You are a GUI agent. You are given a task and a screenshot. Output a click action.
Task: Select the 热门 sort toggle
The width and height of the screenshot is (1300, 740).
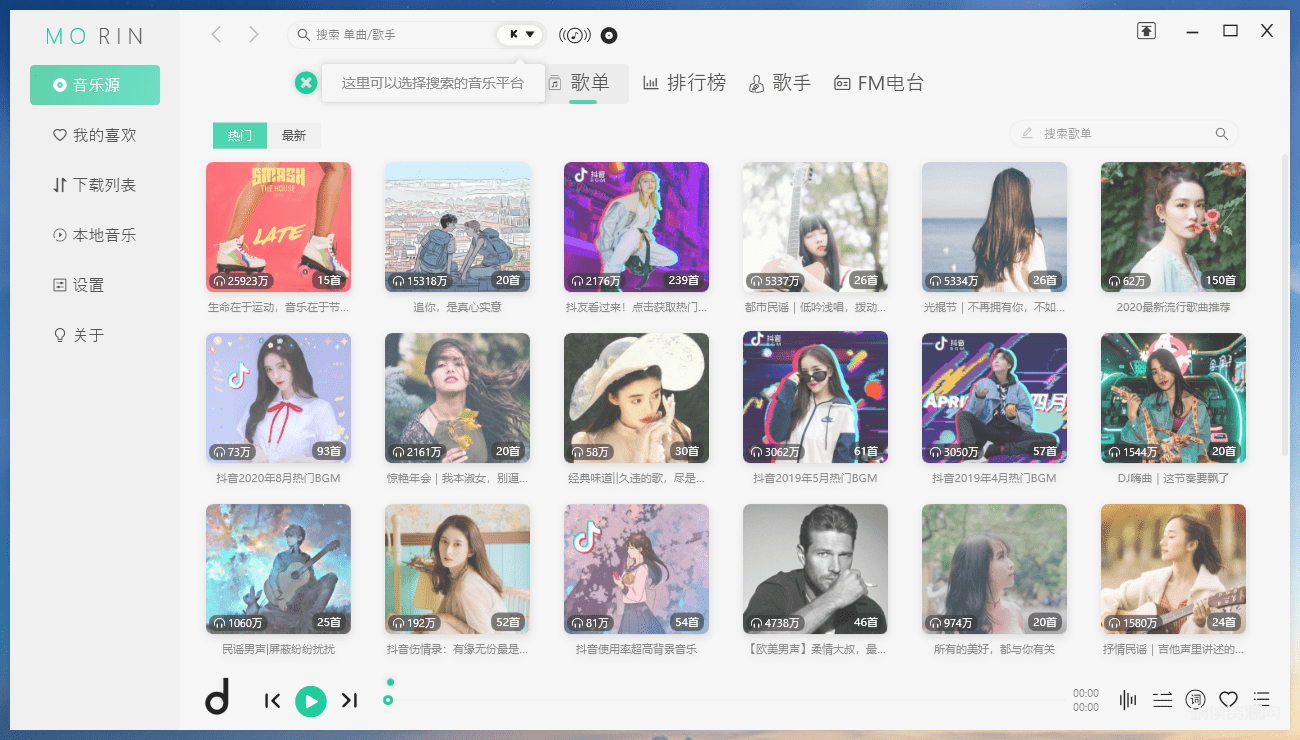240,135
